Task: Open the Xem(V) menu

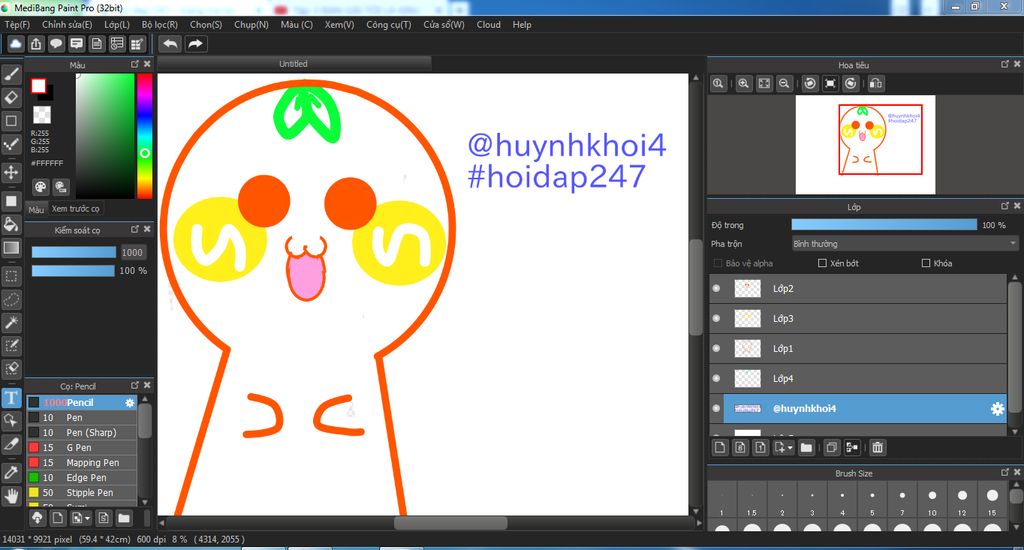Action: 340,25
